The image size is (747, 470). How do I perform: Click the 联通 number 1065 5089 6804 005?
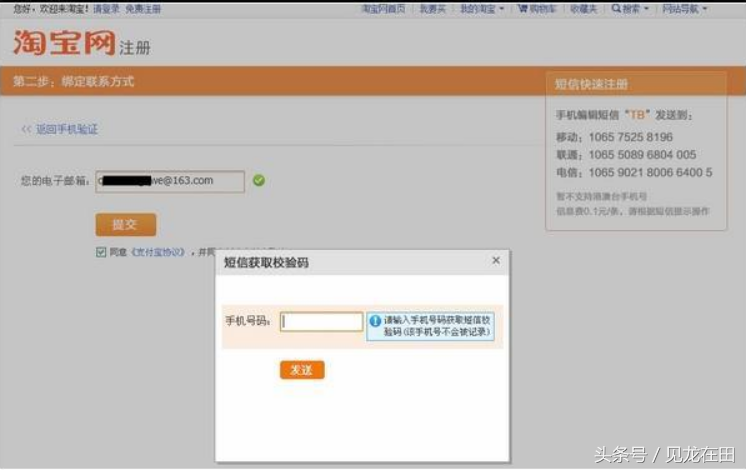tap(642, 155)
